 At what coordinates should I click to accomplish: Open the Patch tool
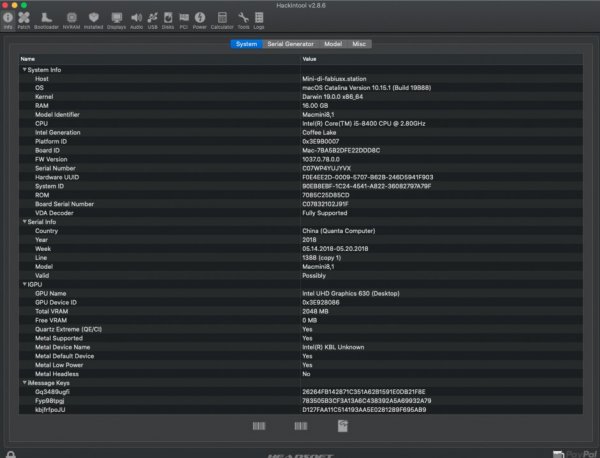[24, 21]
